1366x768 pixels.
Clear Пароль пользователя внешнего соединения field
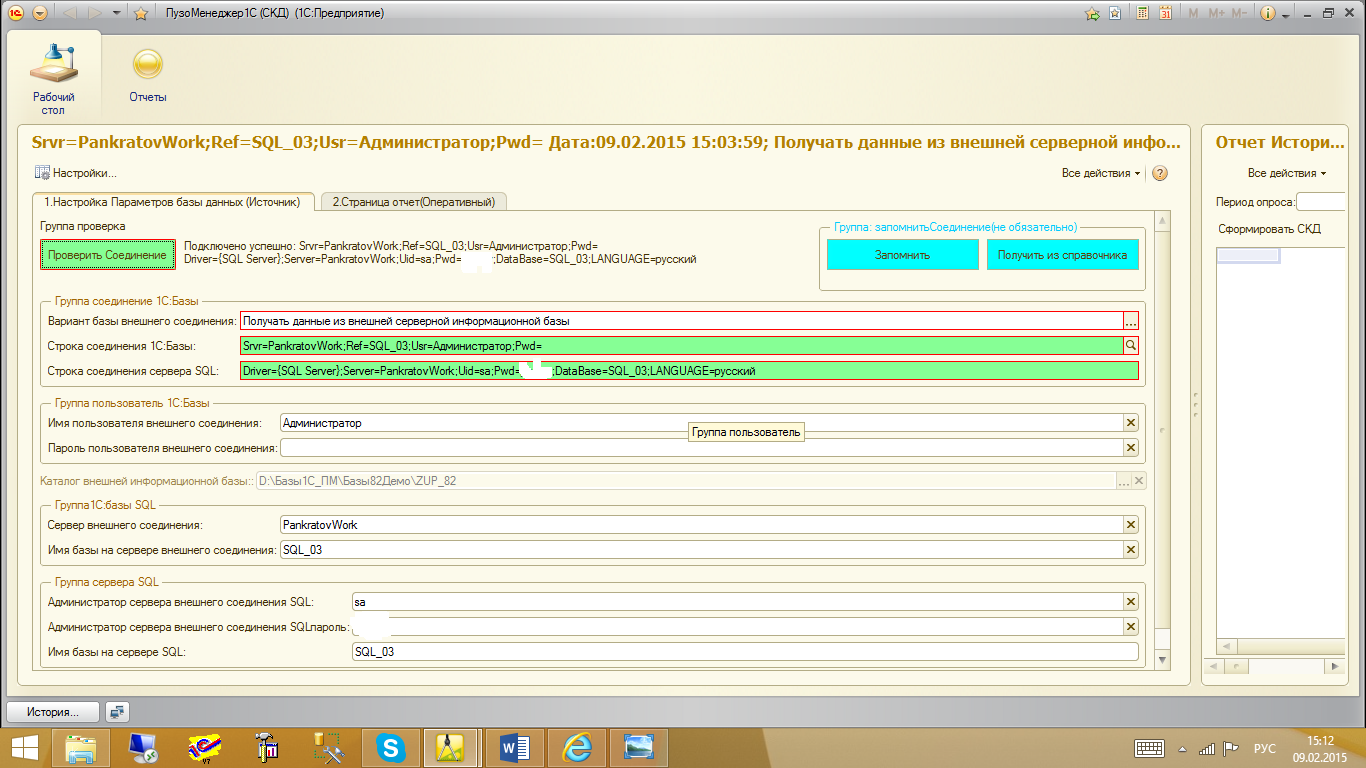1131,448
